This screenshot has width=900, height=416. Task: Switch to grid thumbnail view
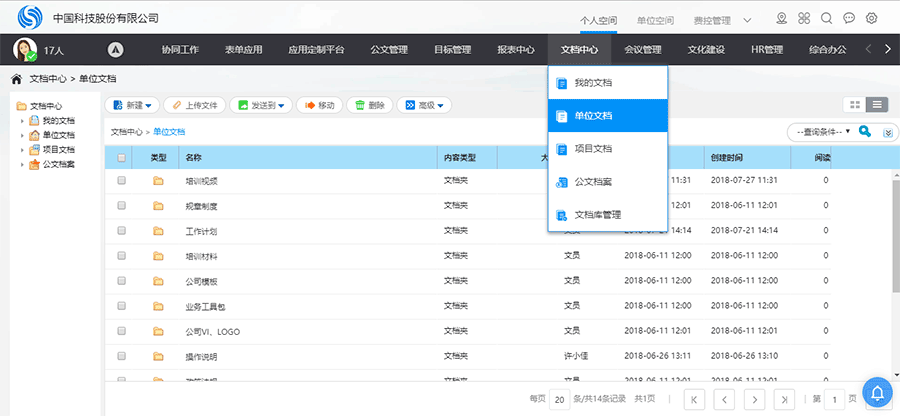tap(855, 104)
